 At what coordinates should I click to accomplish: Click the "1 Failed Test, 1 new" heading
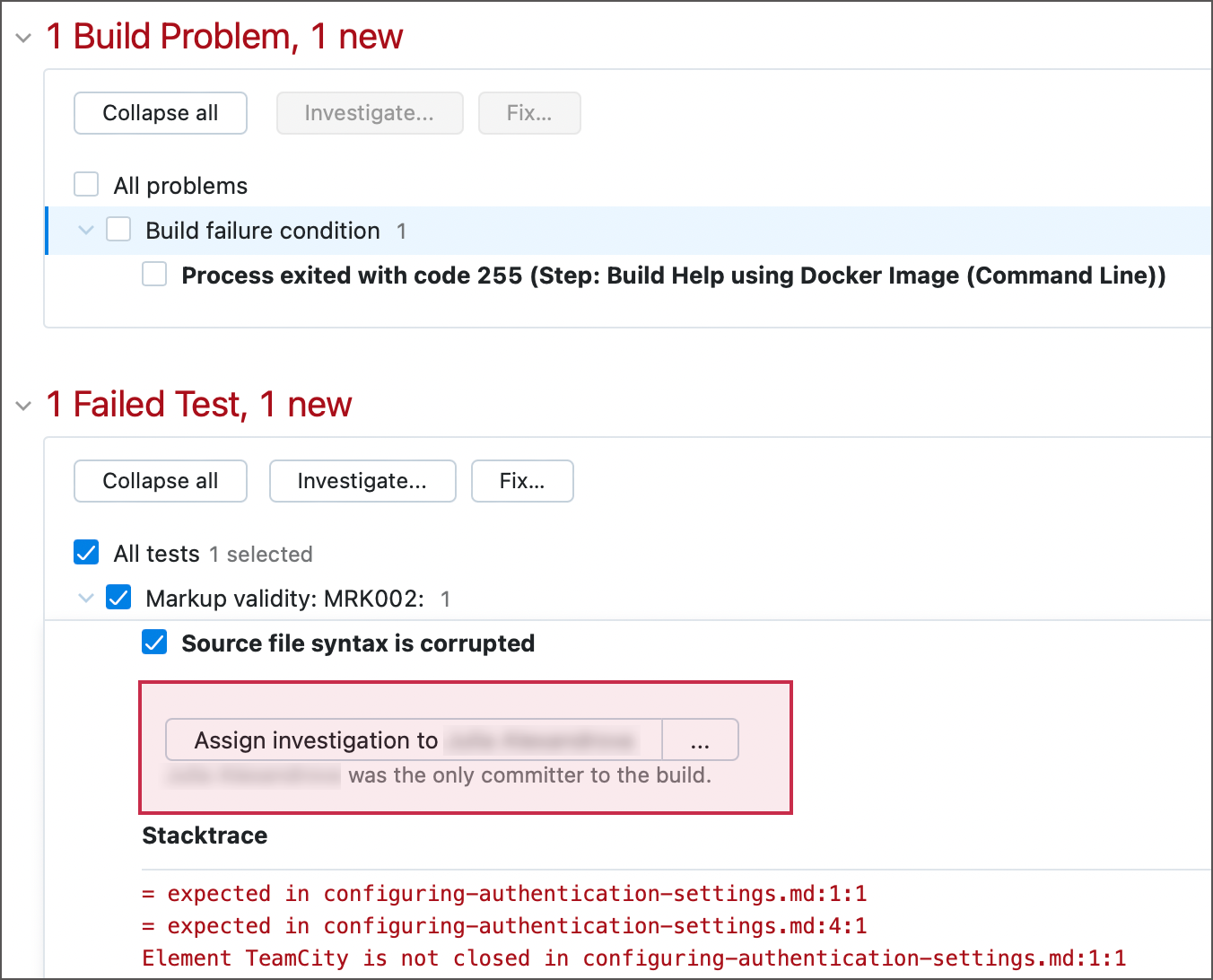click(198, 405)
